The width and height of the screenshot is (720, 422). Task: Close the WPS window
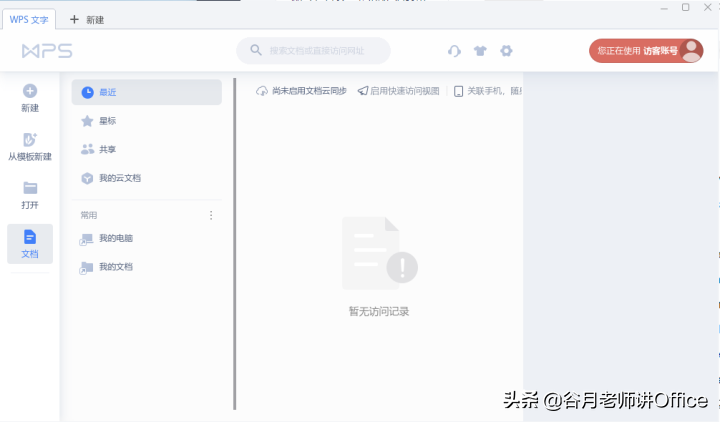click(708, 7)
